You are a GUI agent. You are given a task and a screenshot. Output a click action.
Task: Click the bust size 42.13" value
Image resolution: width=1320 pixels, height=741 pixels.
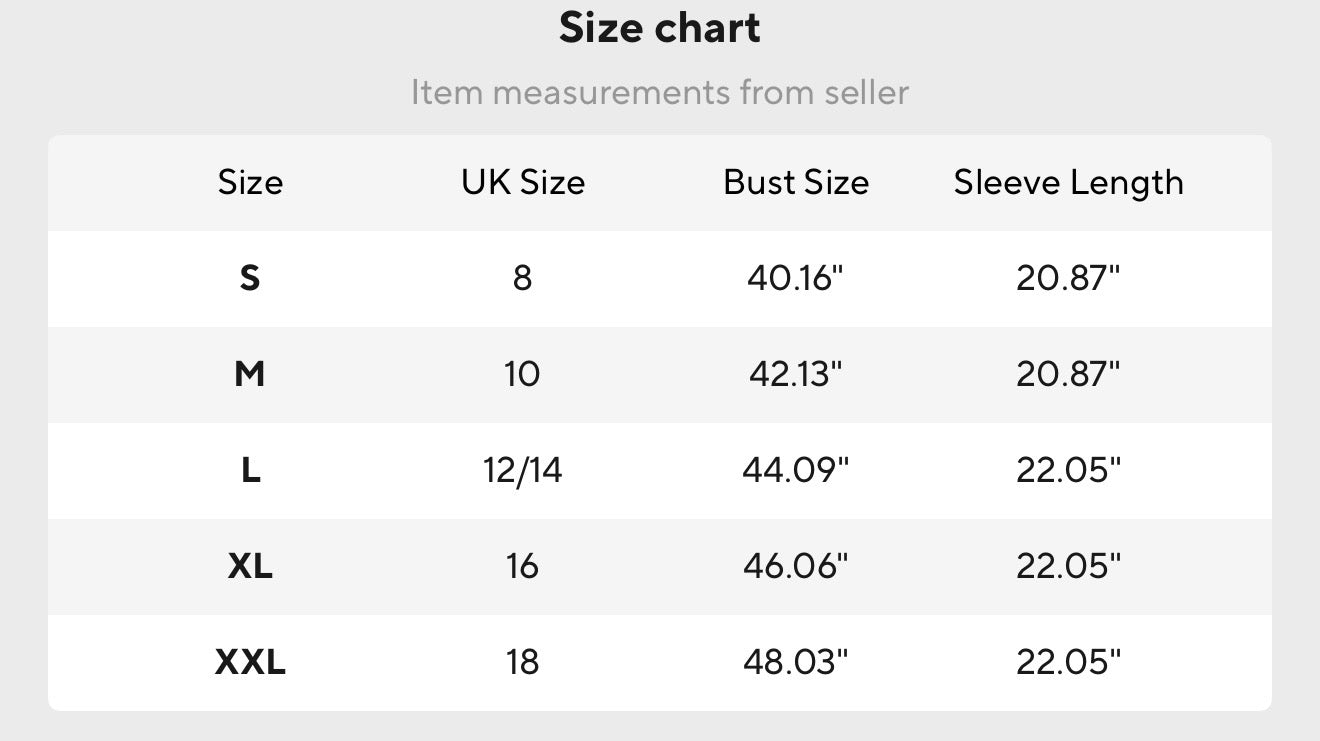[796, 374]
